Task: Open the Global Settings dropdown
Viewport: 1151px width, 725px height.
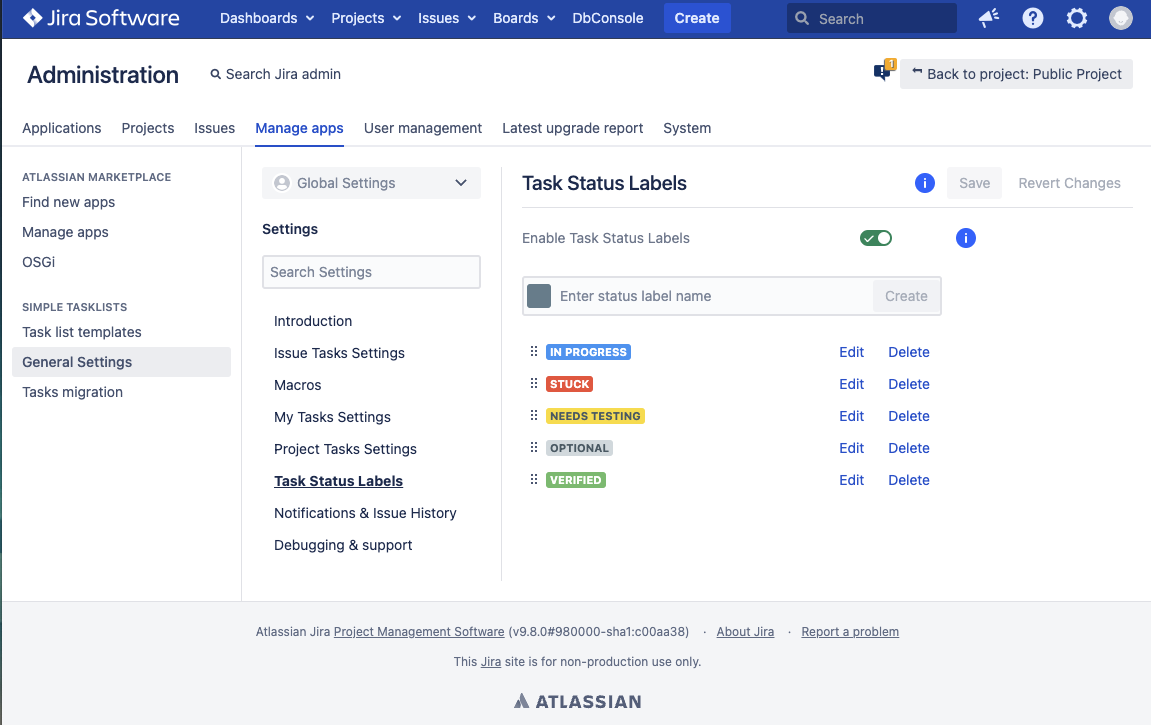Action: pyautogui.click(x=371, y=183)
